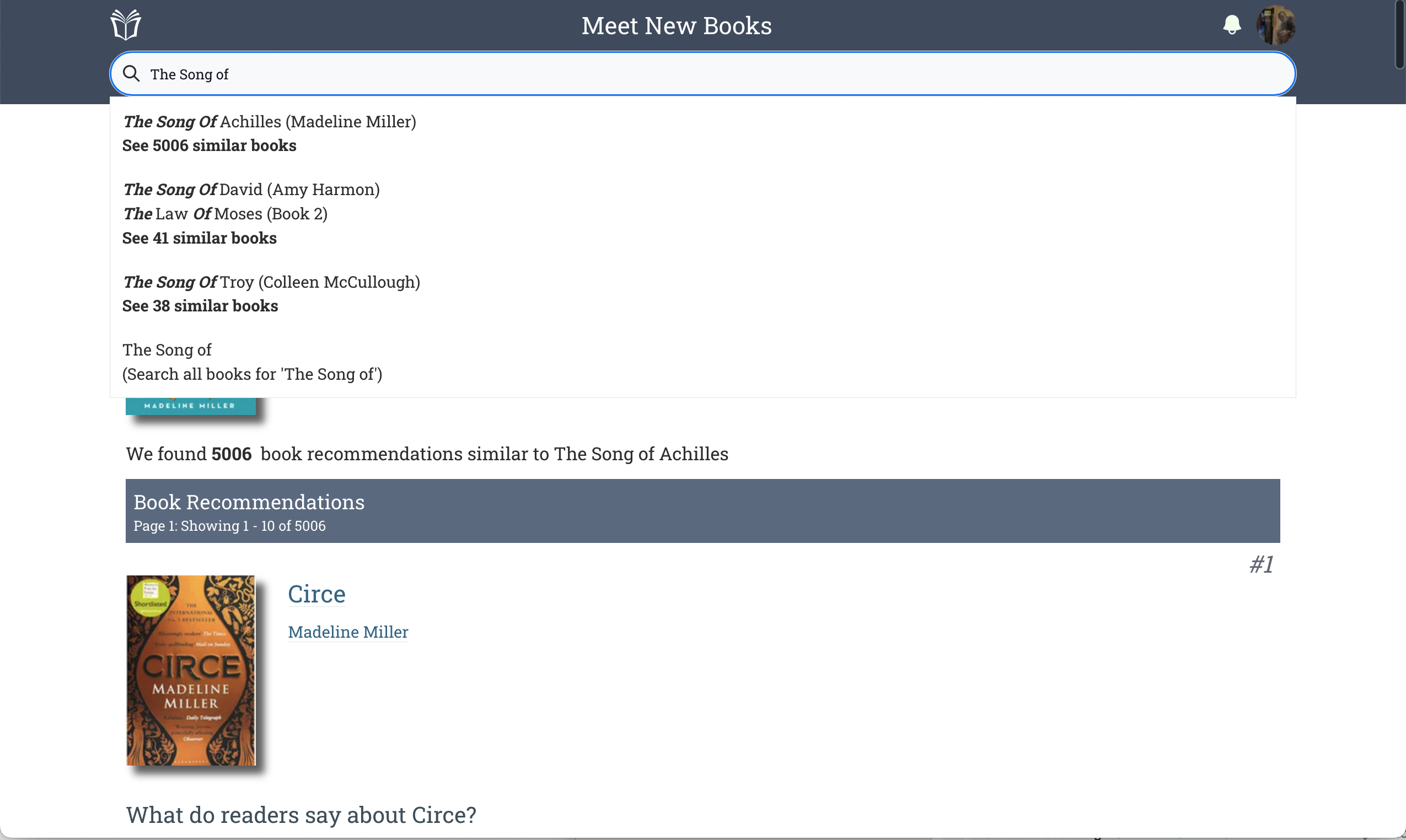This screenshot has height=840, width=1406.
Task: Open the Circe book title link
Action: (x=316, y=594)
